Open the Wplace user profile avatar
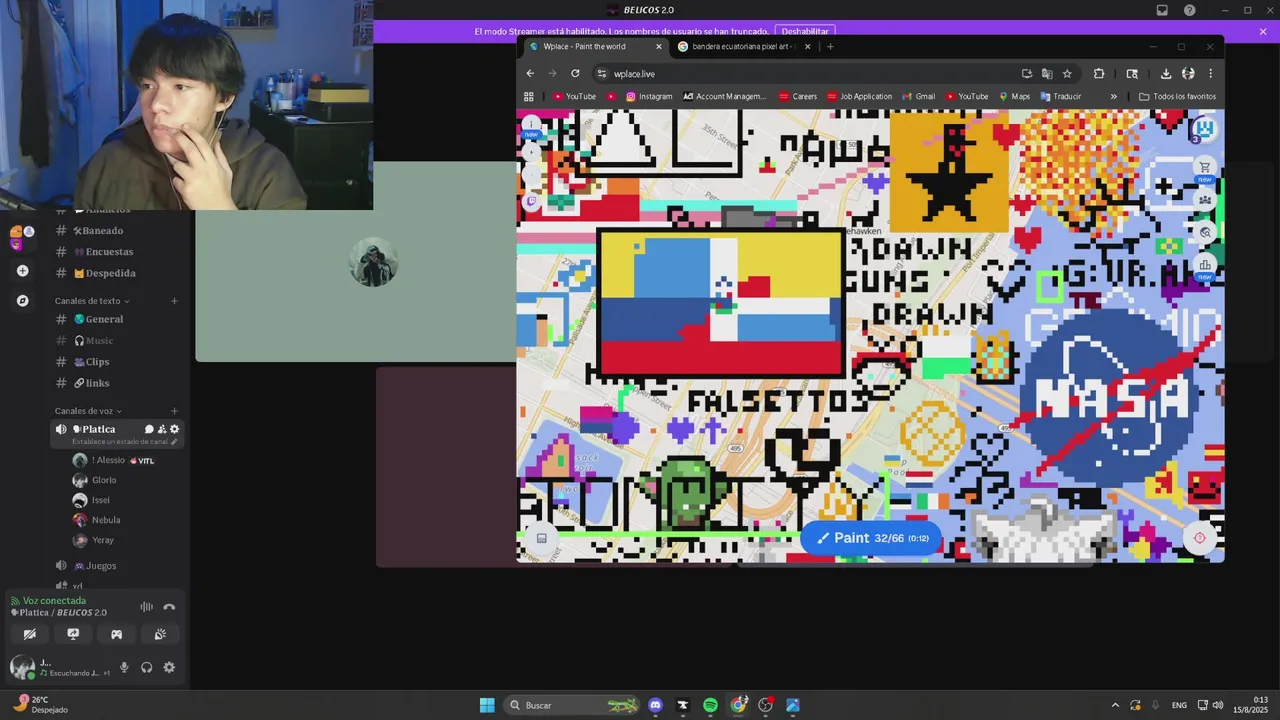 coord(1205,128)
